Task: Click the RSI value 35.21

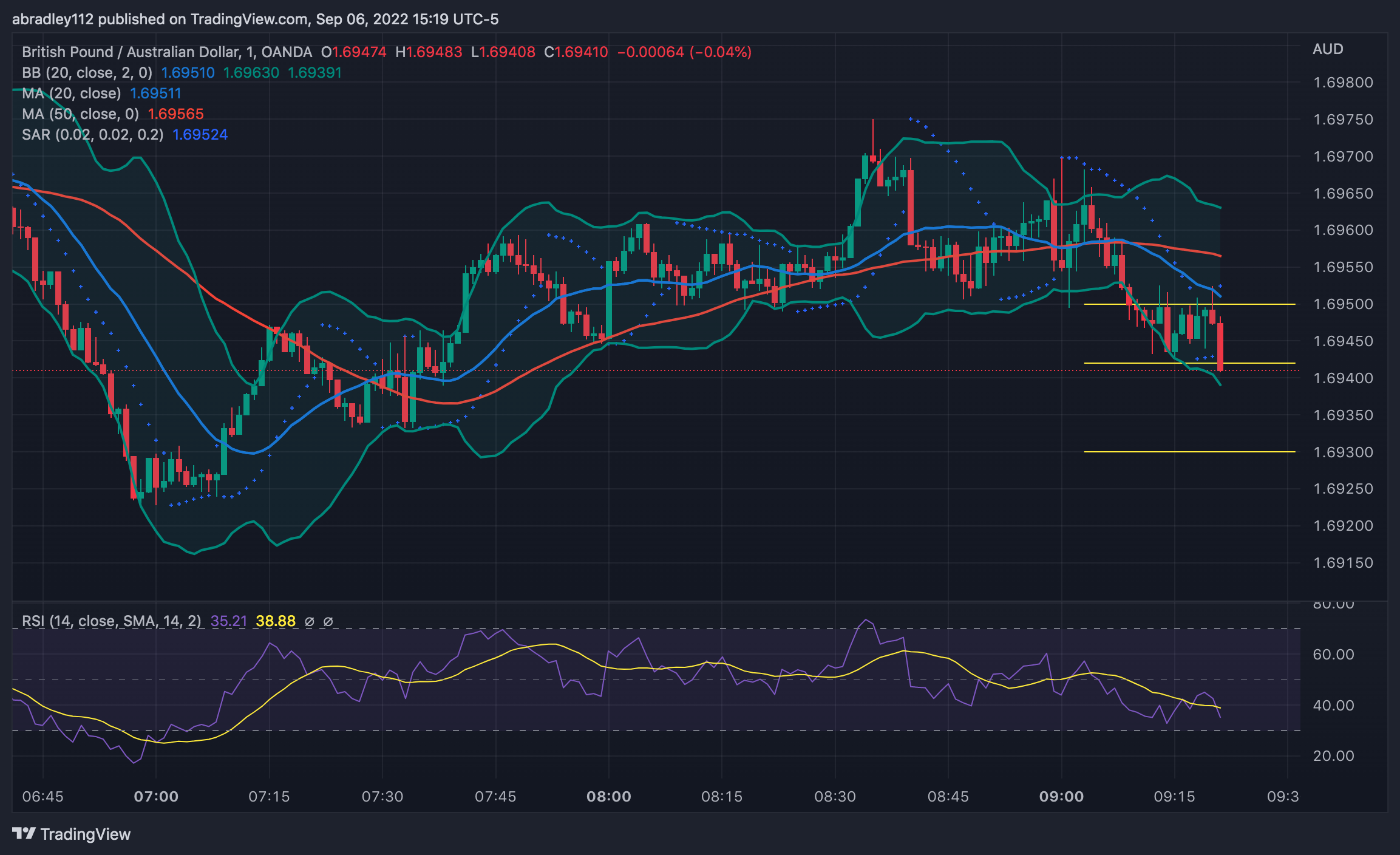Action: click(229, 621)
